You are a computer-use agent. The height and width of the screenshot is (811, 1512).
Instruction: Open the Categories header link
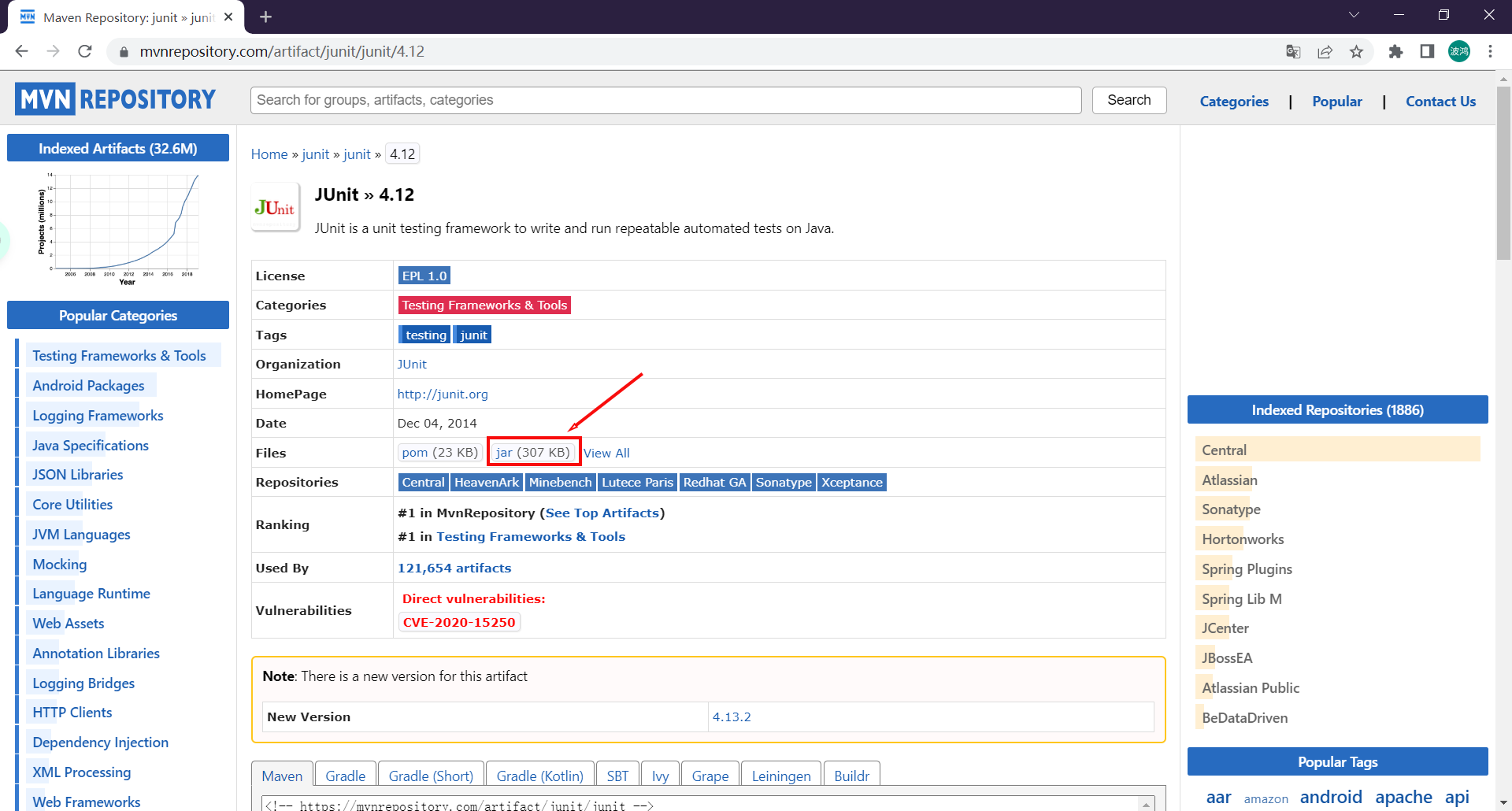[x=1234, y=102]
